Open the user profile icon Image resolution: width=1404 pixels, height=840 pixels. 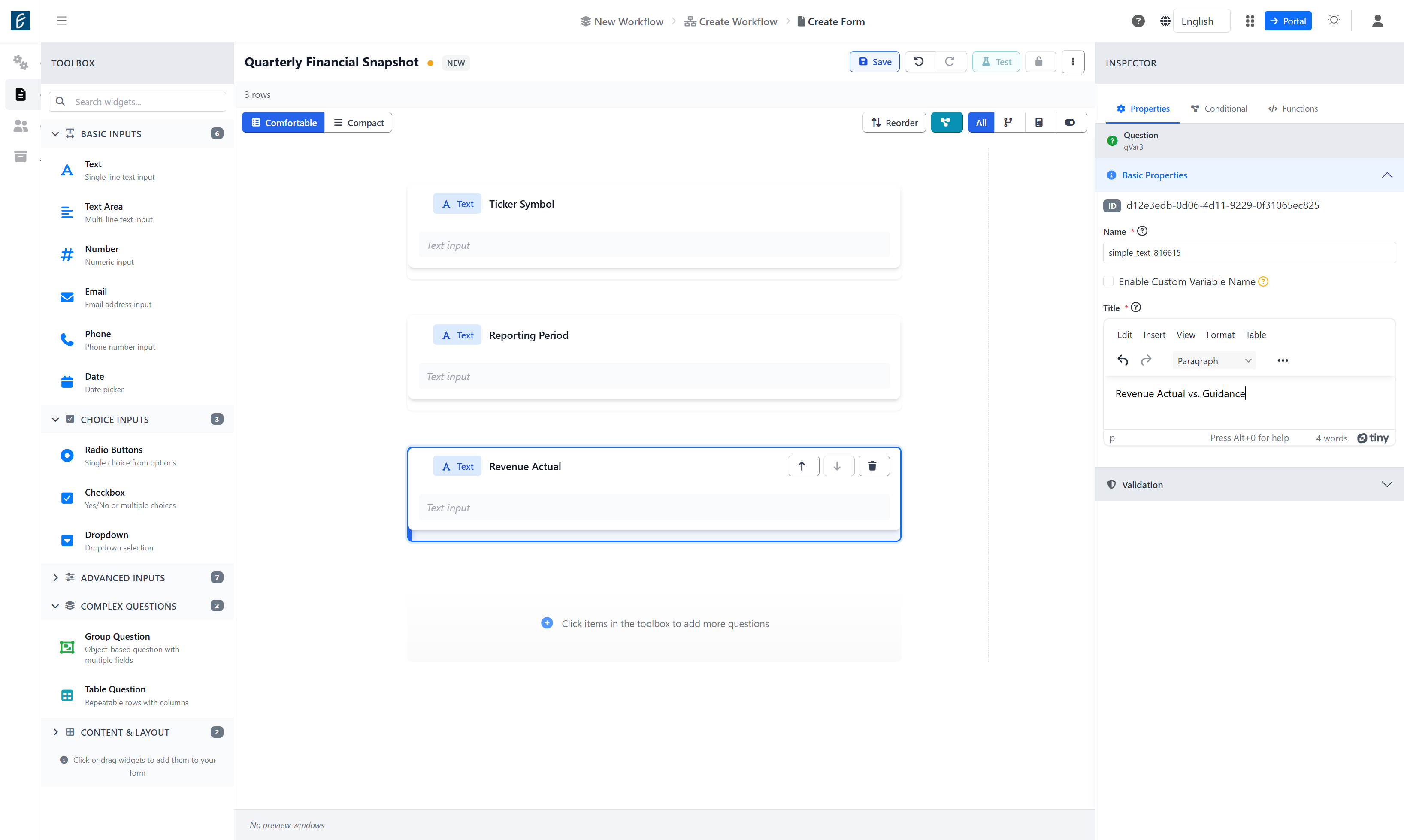pos(1377,21)
